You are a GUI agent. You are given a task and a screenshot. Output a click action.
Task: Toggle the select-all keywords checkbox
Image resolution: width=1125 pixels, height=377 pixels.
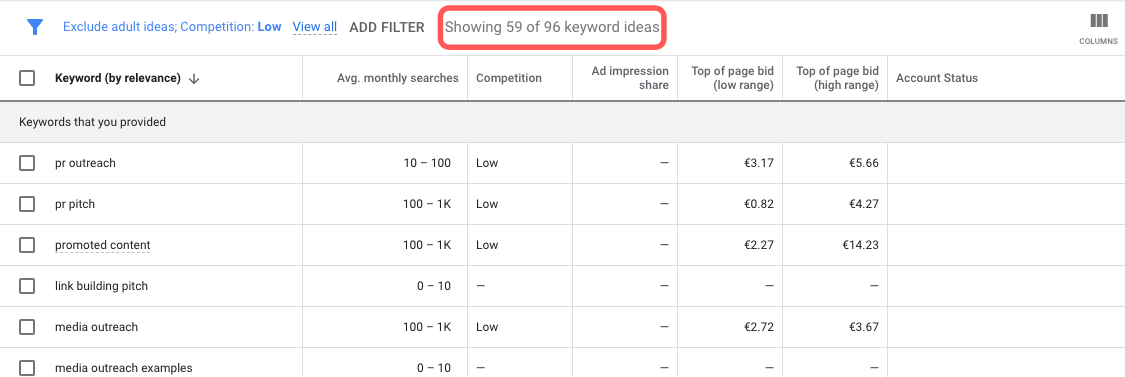point(27,78)
